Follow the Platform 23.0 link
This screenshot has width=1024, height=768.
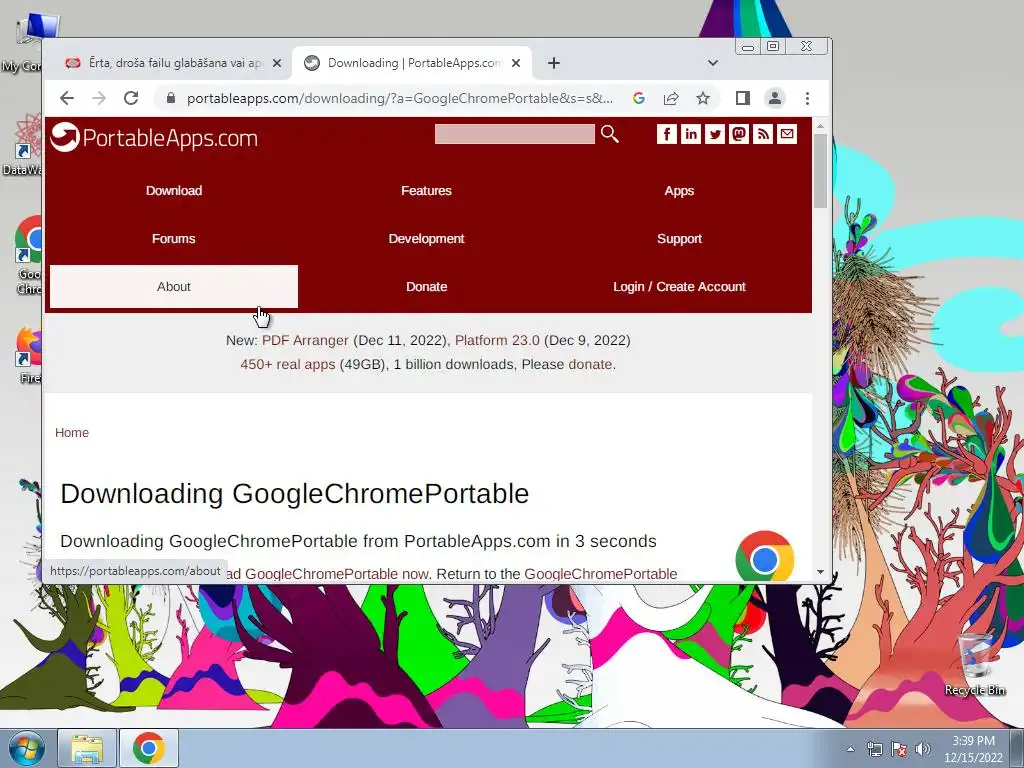click(x=497, y=340)
